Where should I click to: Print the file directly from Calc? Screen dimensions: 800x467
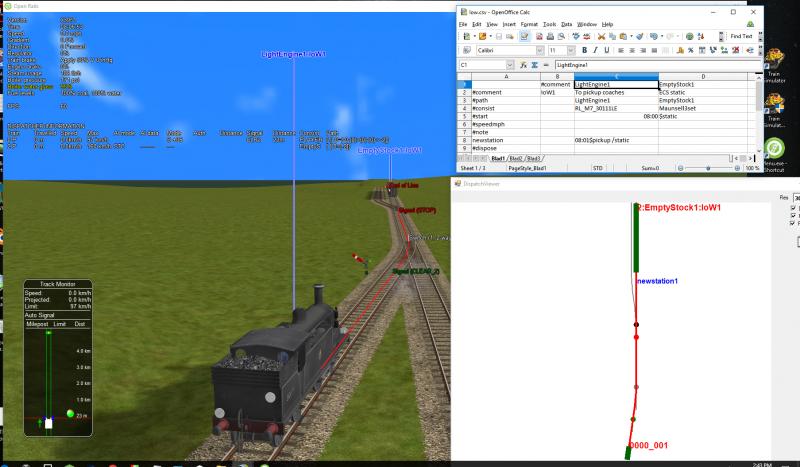[x=550, y=36]
